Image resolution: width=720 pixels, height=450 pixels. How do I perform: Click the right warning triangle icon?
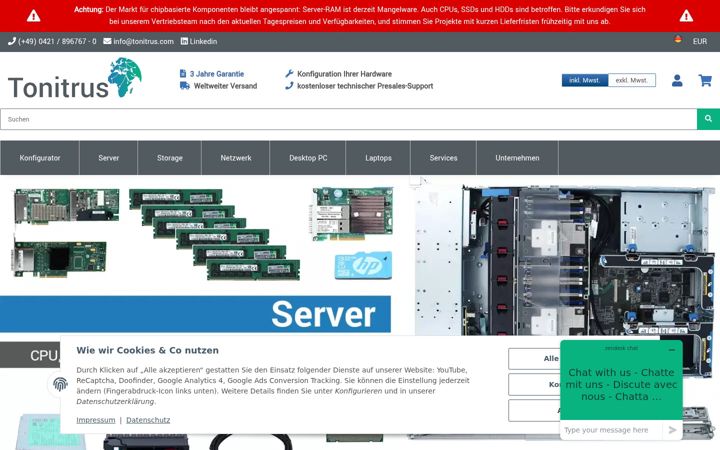[686, 16]
